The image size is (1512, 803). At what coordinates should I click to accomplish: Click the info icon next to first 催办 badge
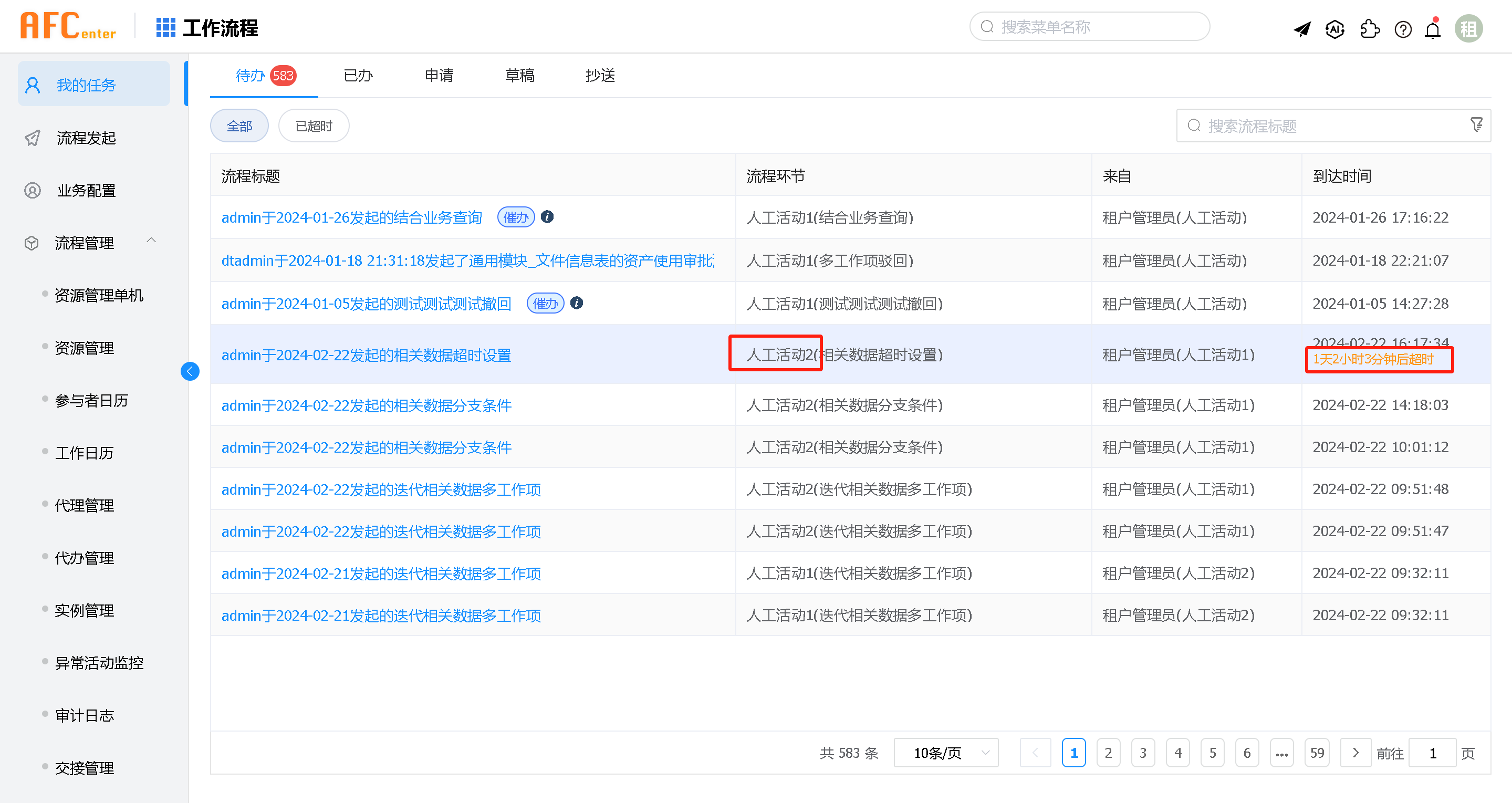(547, 216)
